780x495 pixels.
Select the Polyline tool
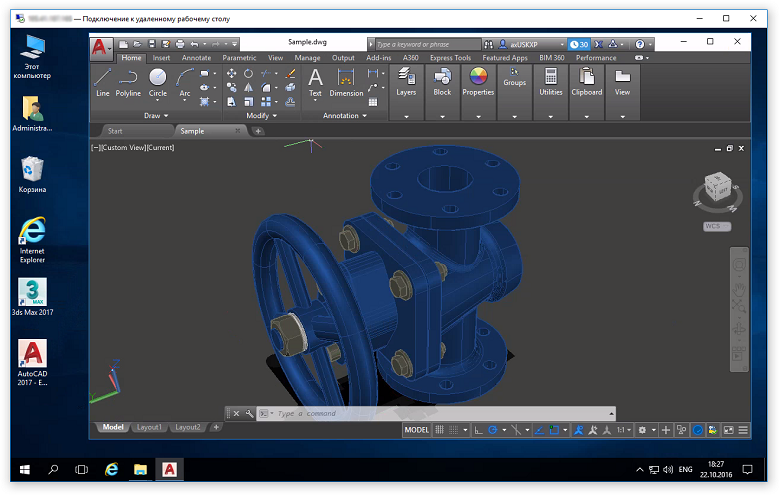(128, 79)
